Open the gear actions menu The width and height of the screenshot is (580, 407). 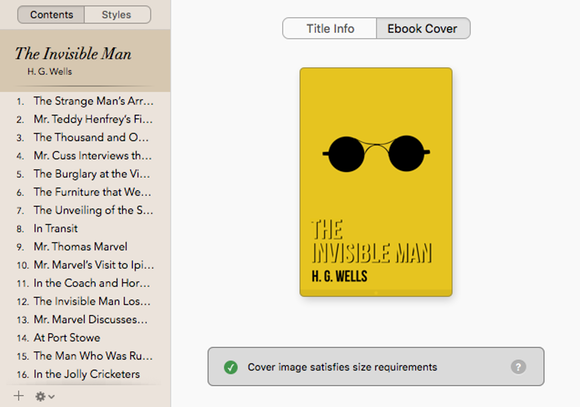pos(45,397)
